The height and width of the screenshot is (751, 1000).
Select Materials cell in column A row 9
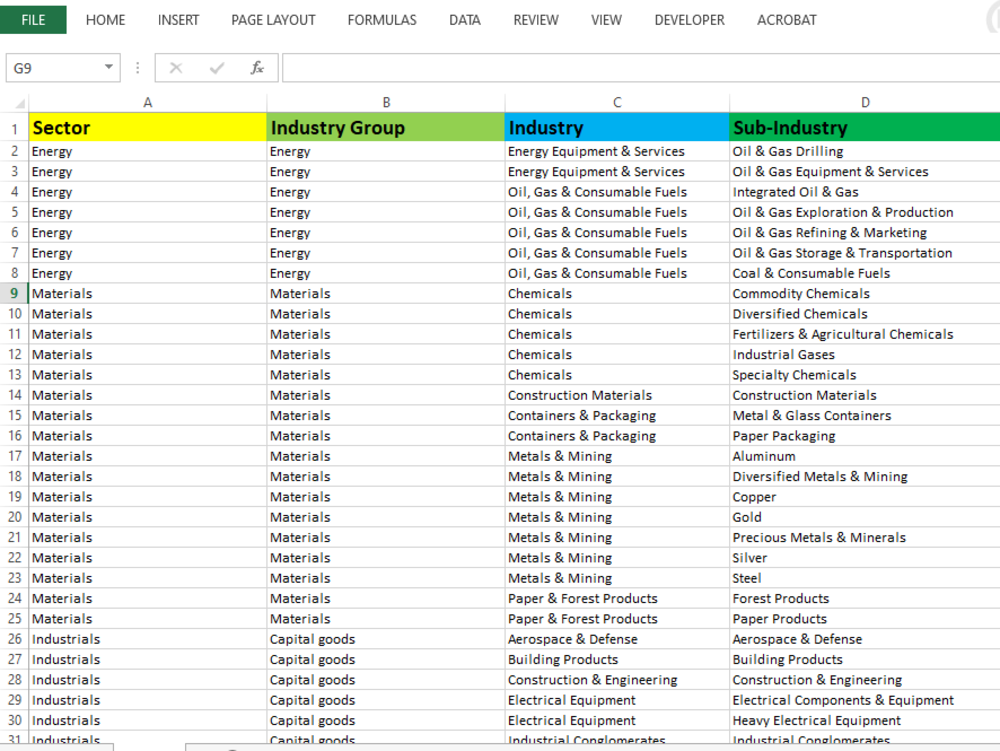pos(147,293)
